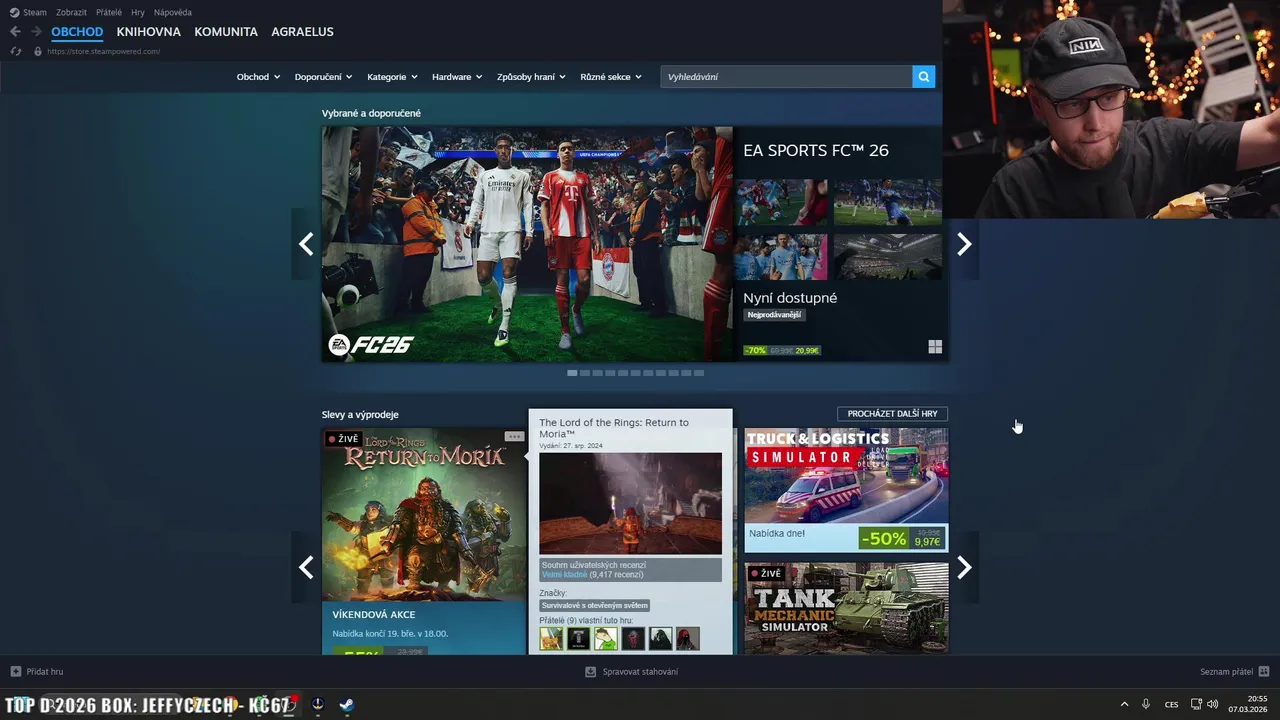The width and height of the screenshot is (1280, 720).
Task: Open the Steam taskbar icon
Action: pyautogui.click(x=346, y=705)
